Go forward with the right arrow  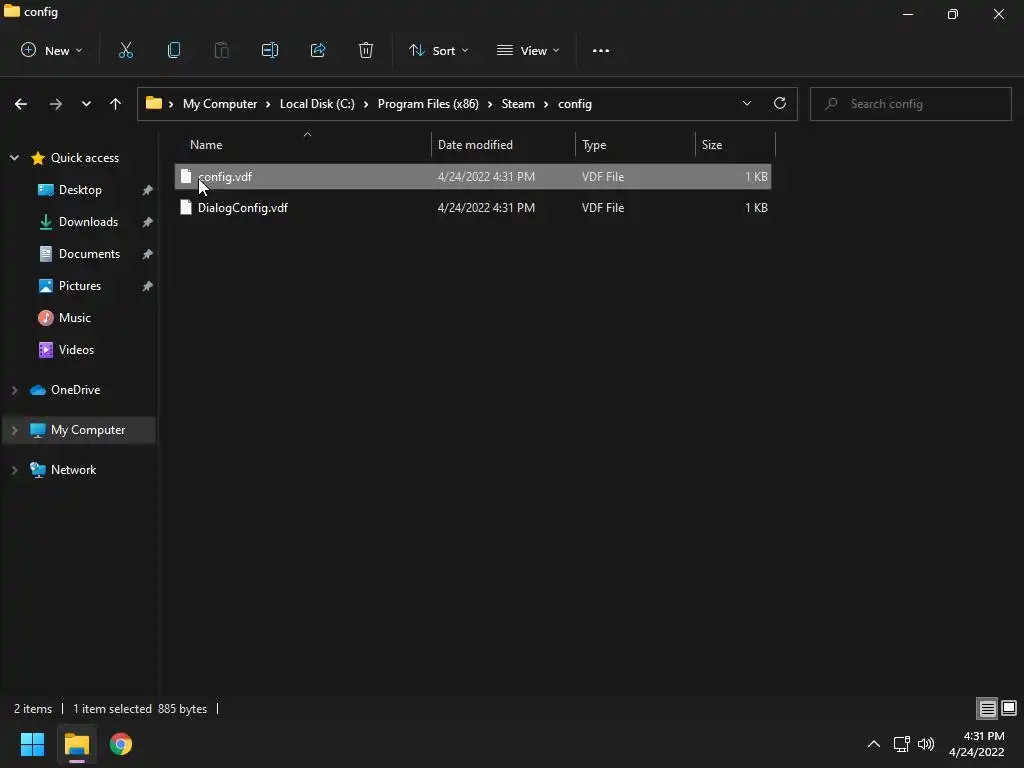(x=56, y=104)
